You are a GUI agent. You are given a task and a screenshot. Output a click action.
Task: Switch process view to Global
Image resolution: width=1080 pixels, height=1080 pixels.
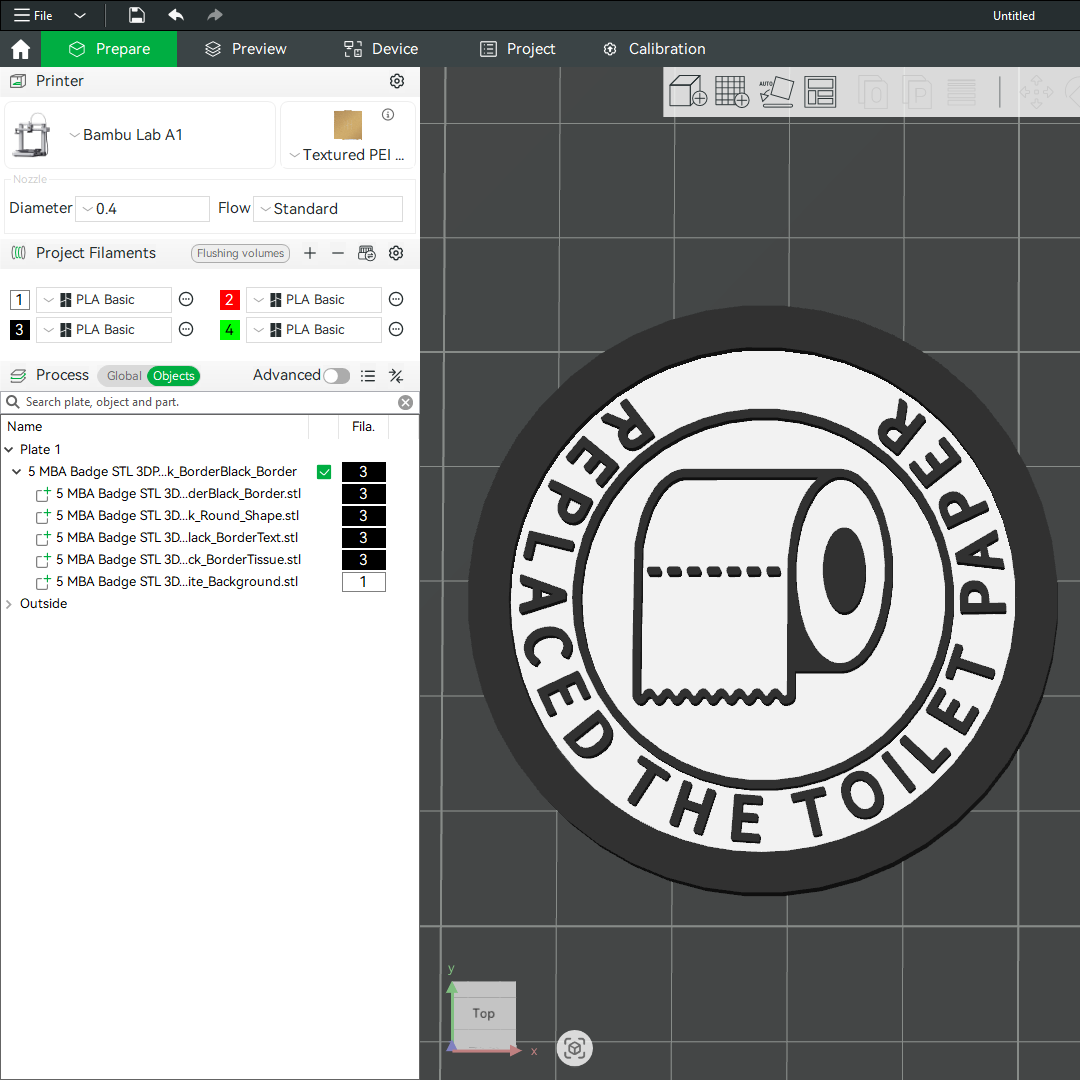coord(124,376)
